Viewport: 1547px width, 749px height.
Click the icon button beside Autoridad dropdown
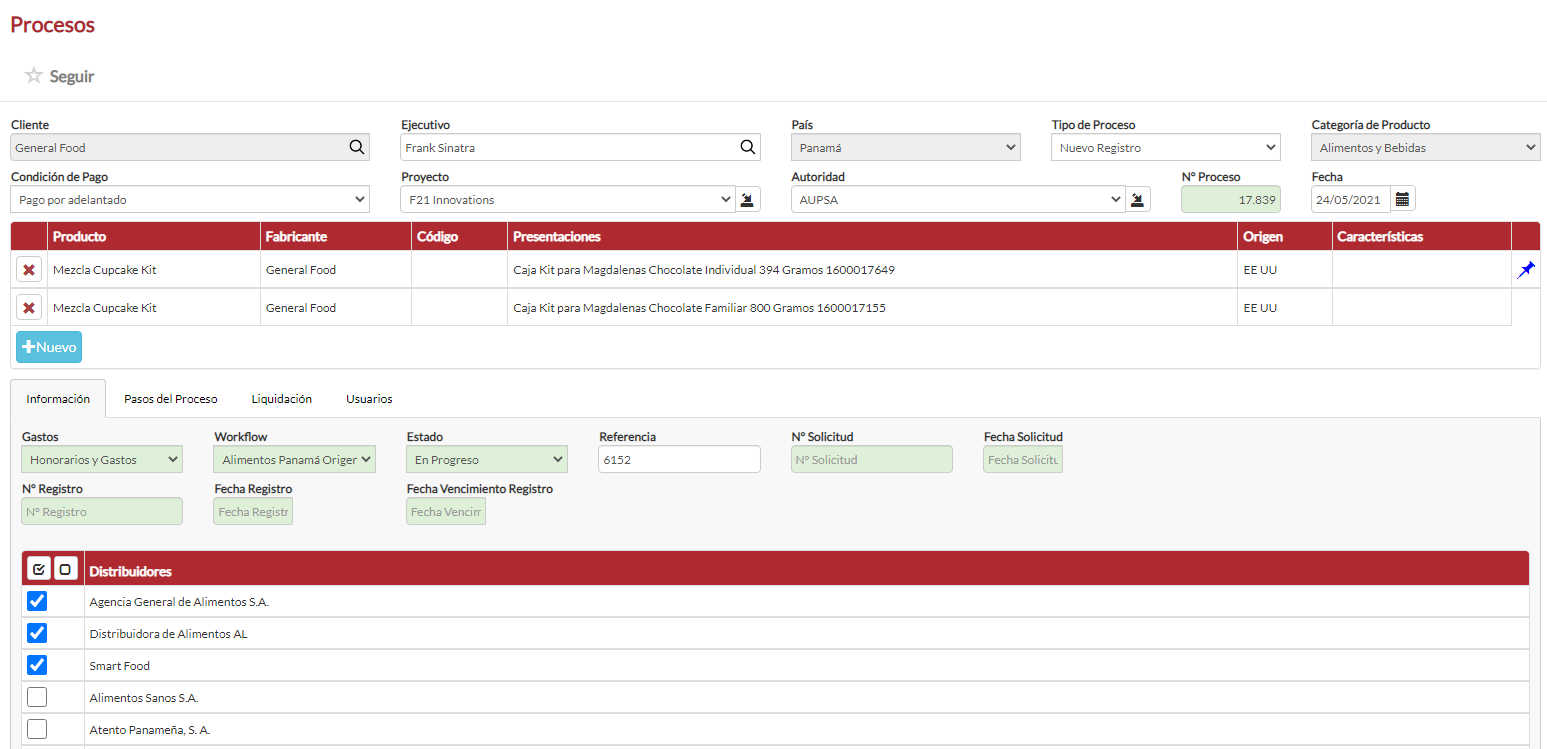(x=1137, y=200)
